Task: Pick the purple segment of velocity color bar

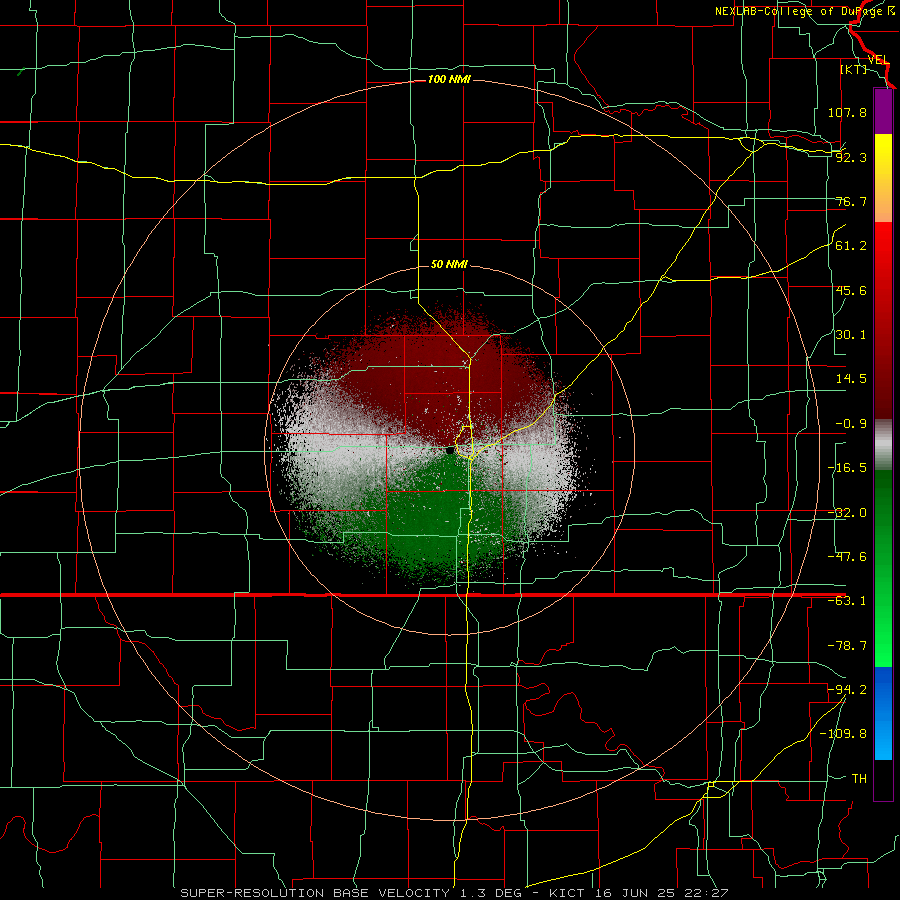Action: 883,111
